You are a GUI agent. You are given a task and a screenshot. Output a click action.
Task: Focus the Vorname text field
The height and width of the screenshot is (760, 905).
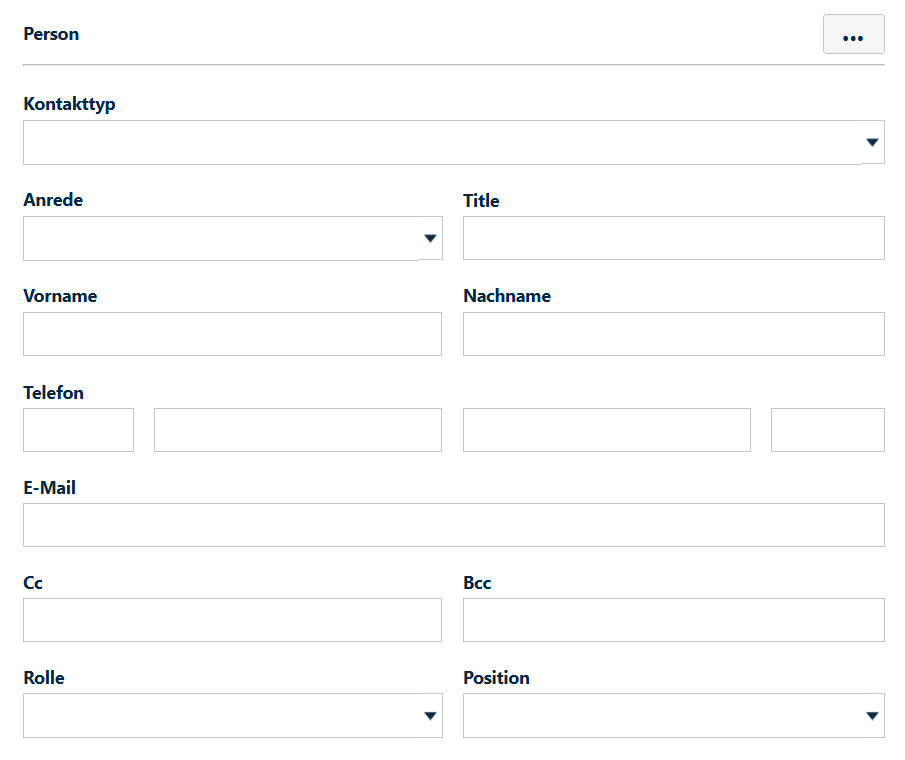pyautogui.click(x=233, y=334)
